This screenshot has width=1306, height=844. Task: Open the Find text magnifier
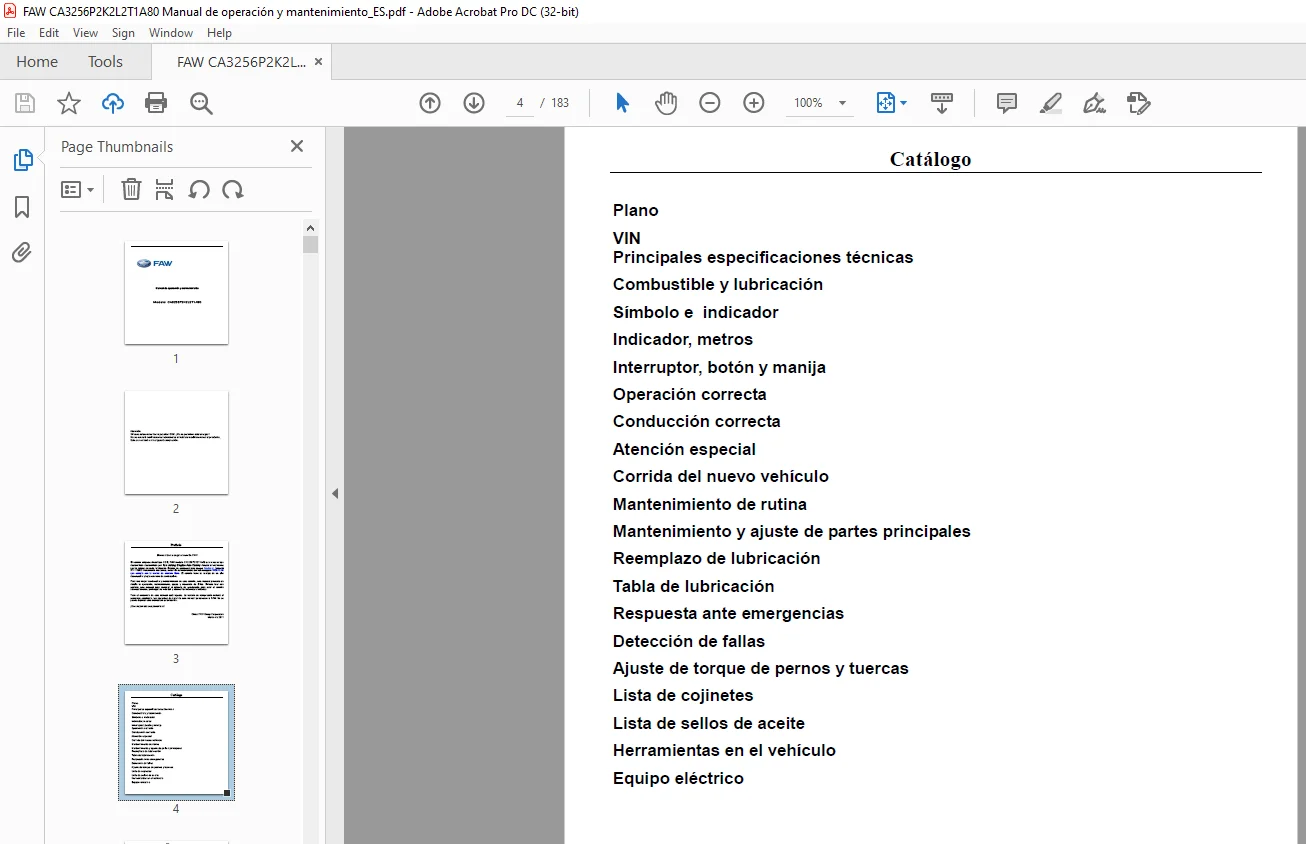pyautogui.click(x=201, y=103)
